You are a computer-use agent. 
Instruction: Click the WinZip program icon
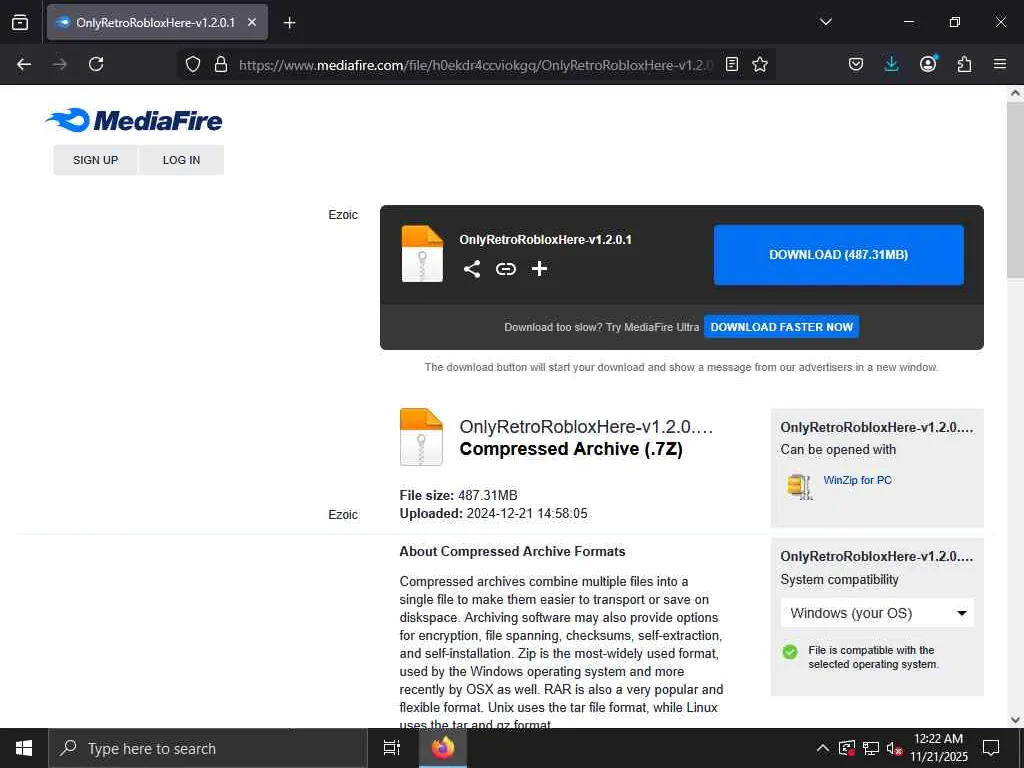point(800,487)
